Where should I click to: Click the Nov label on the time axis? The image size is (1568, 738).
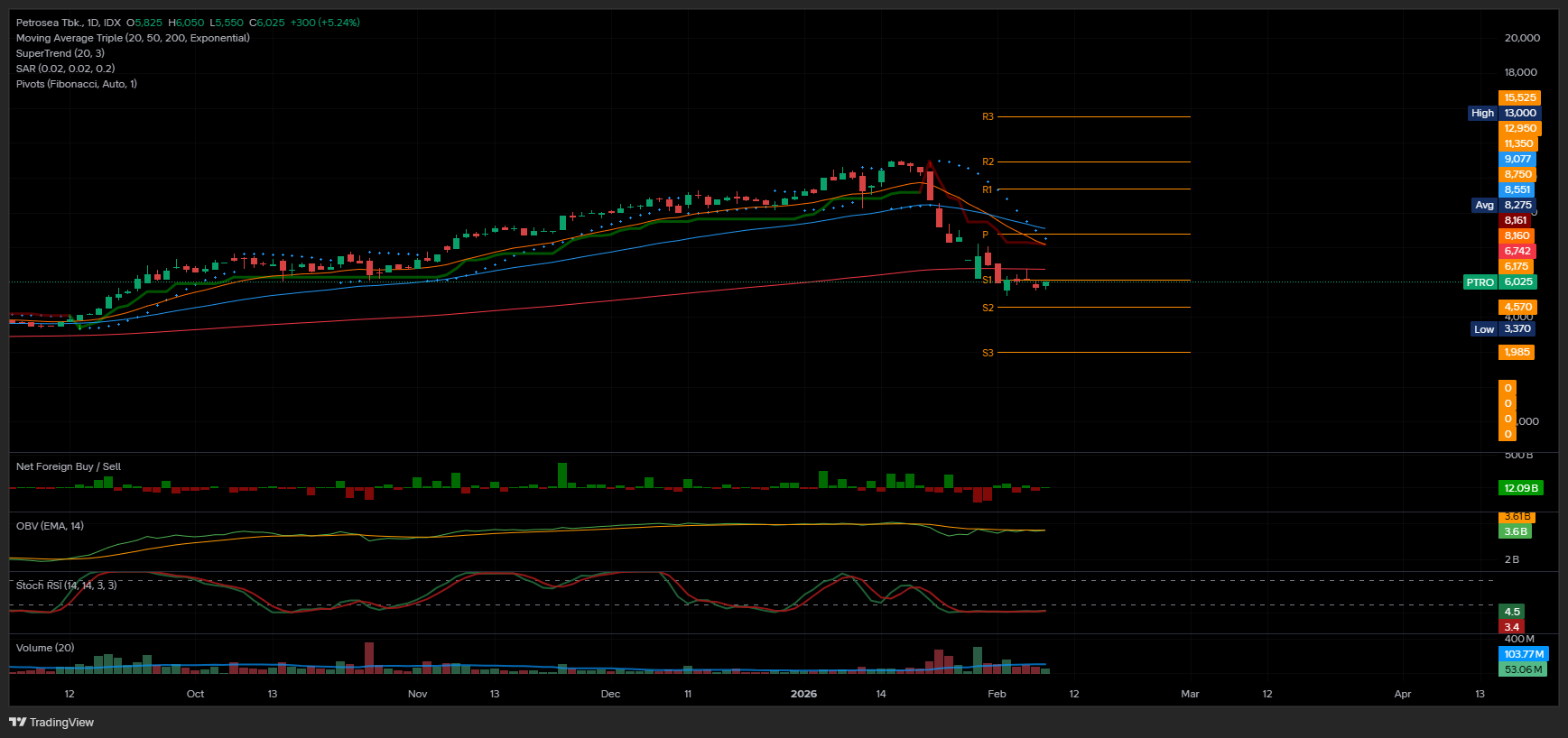pyautogui.click(x=417, y=694)
